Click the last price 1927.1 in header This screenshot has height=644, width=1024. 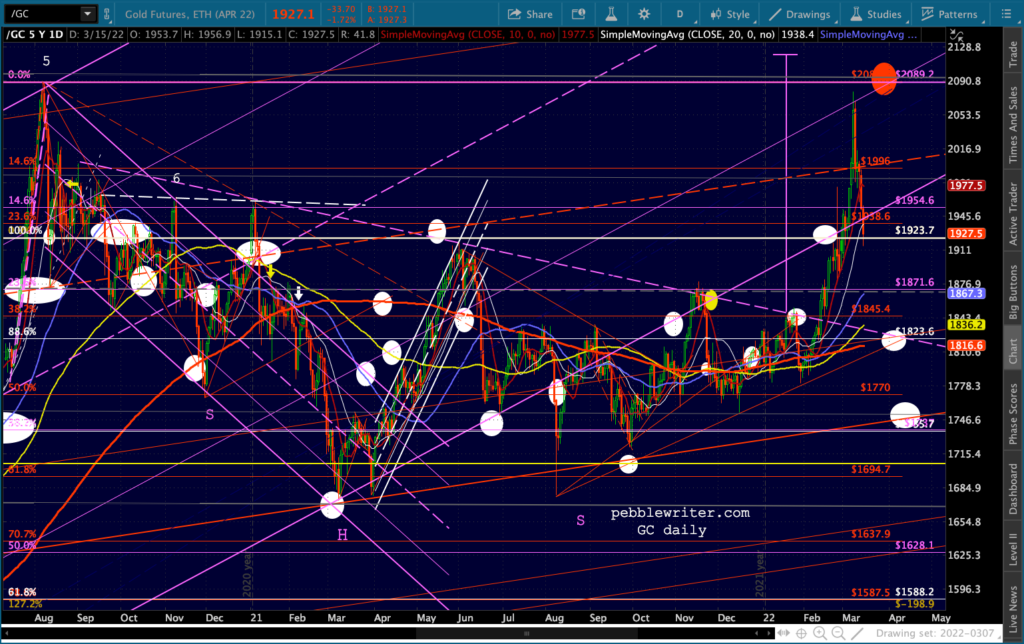293,14
